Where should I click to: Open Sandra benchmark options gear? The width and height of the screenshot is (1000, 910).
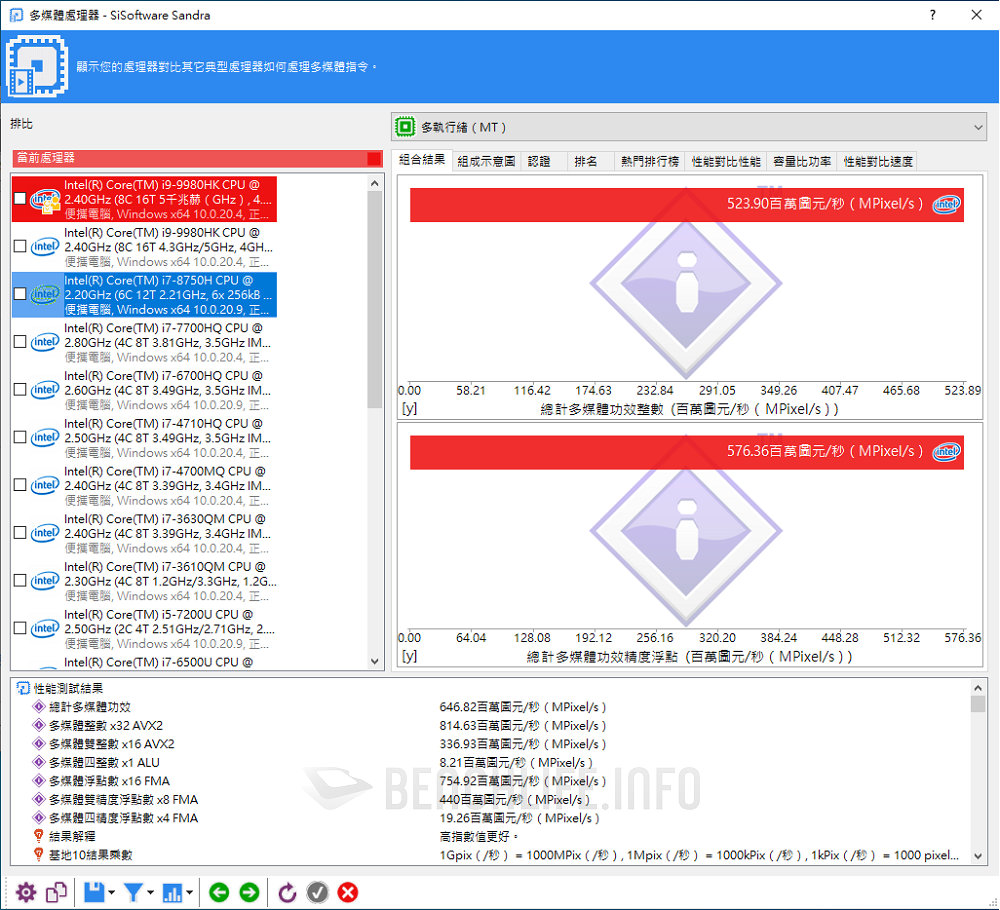coord(25,892)
